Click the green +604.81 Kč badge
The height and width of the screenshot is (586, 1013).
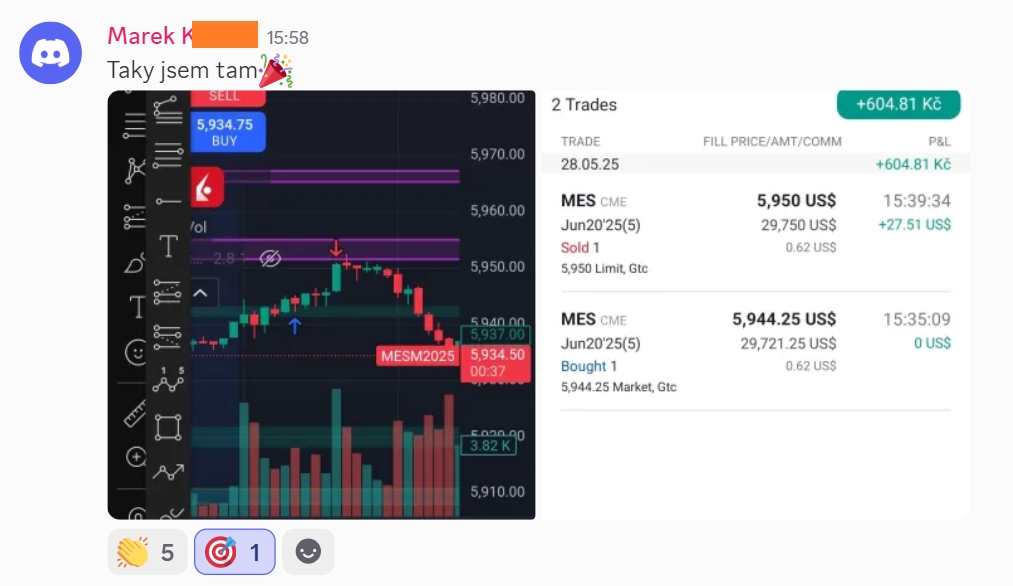[x=898, y=104]
